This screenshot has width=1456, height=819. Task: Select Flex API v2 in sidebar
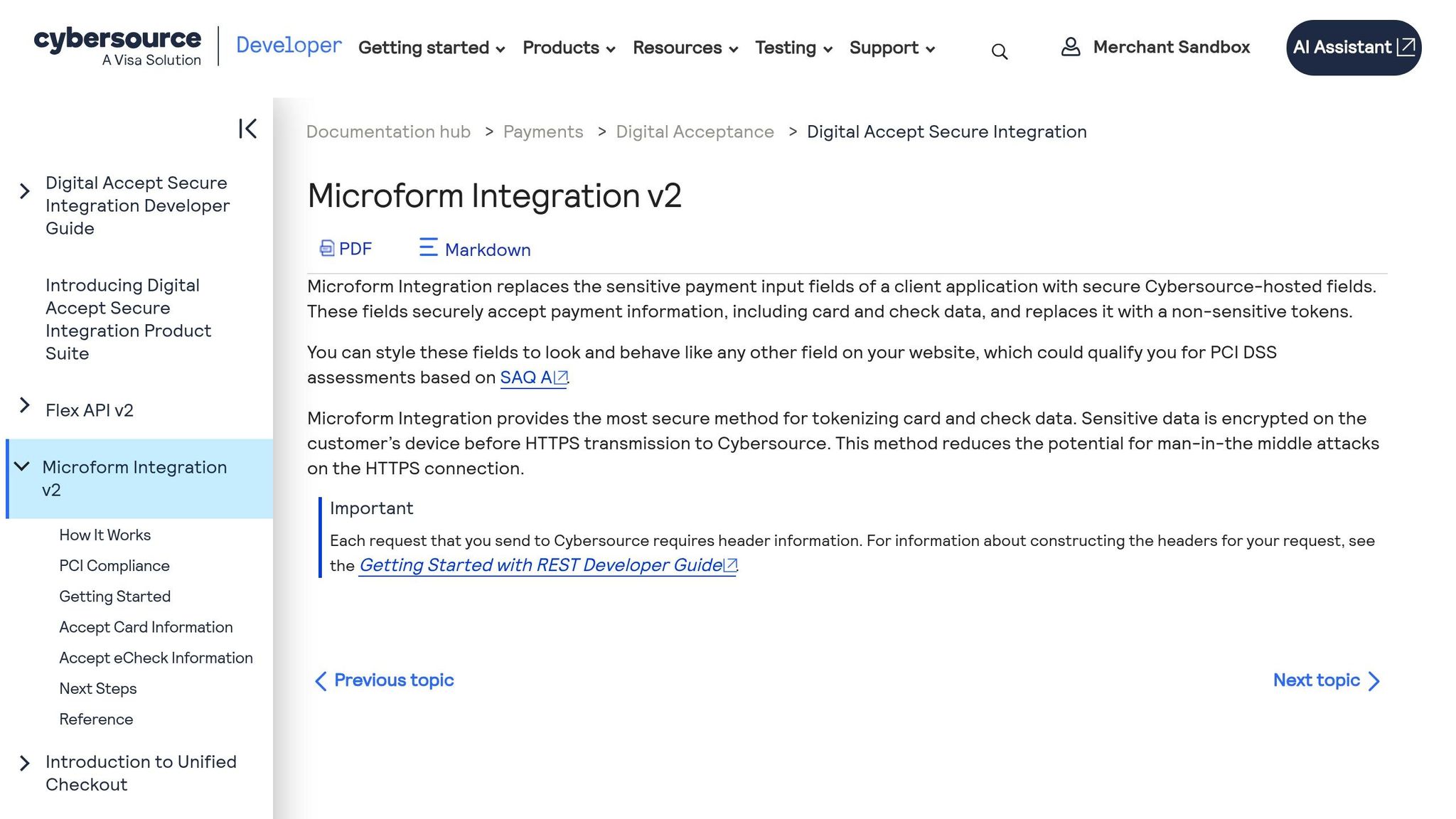[x=90, y=410]
